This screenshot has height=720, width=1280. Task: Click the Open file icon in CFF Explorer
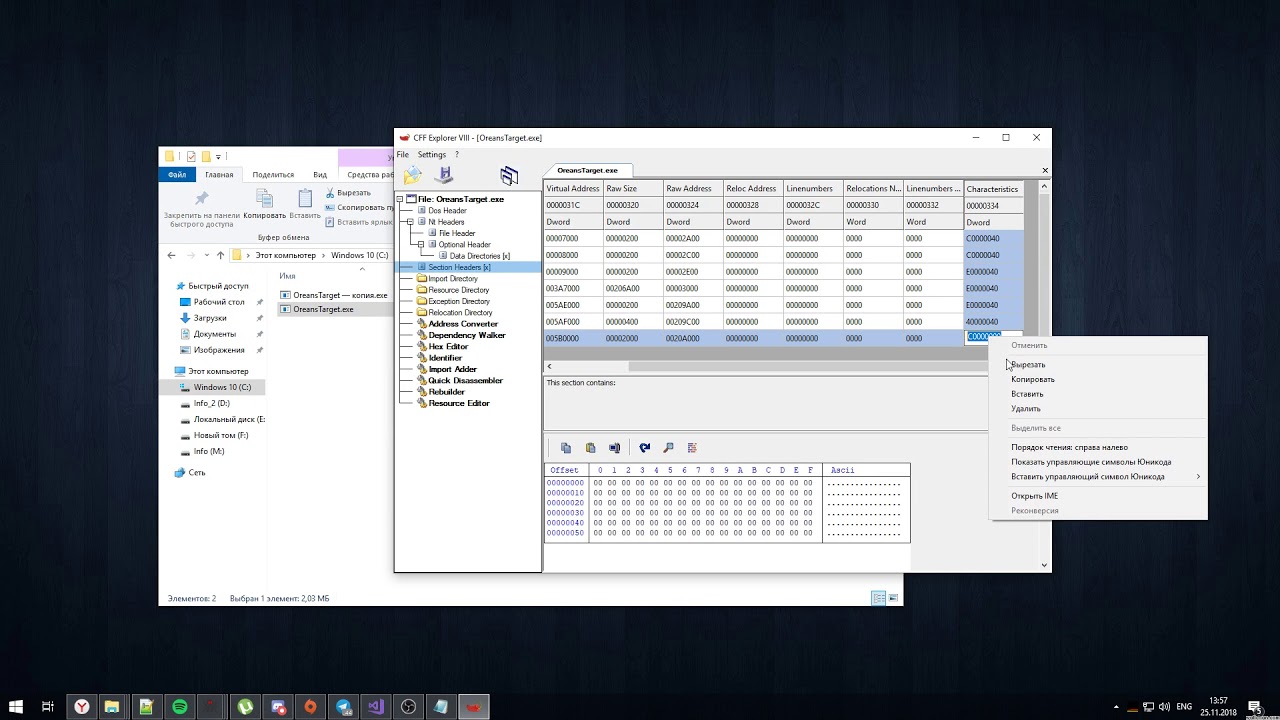[x=413, y=176]
